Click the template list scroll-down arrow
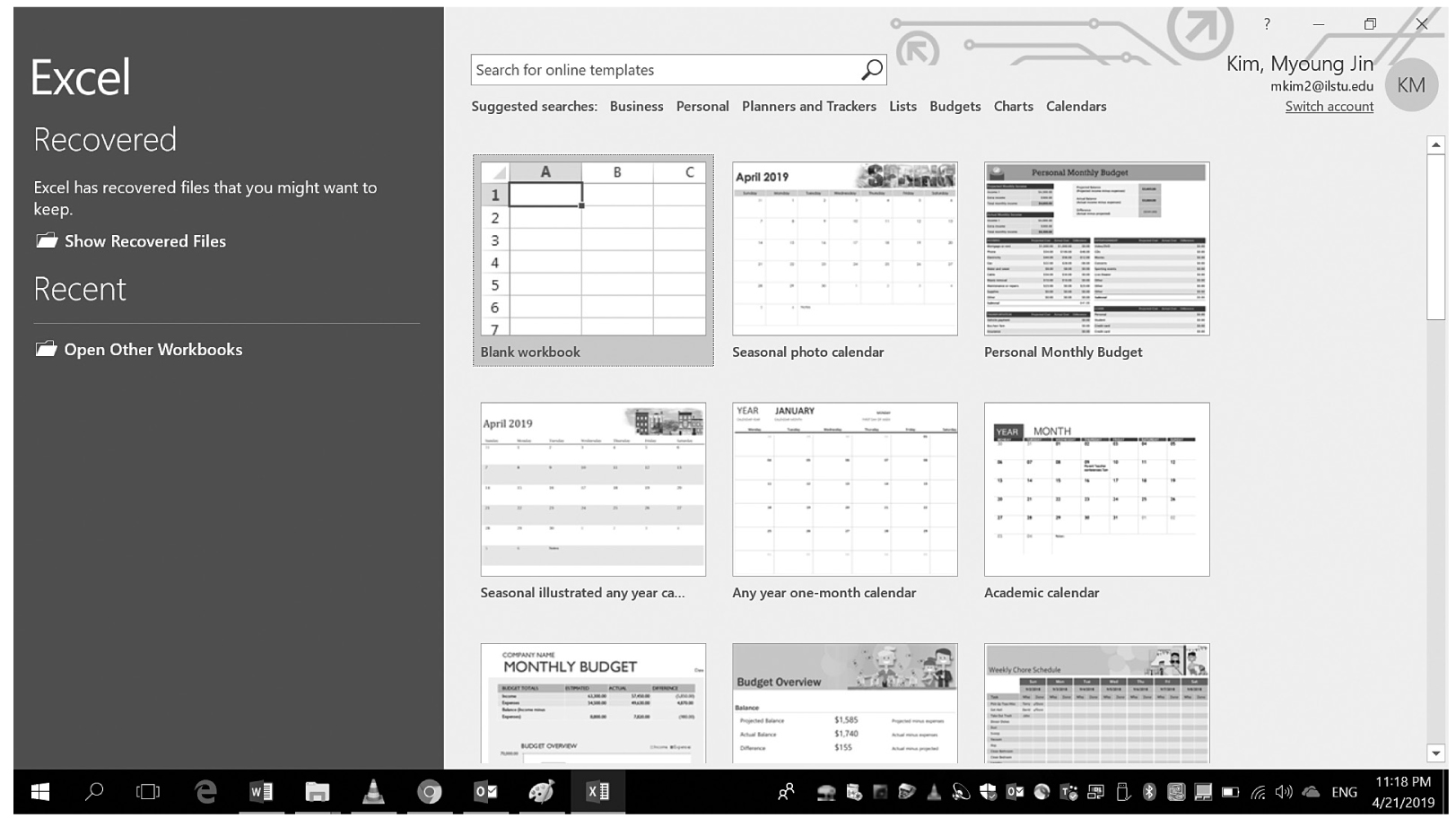Image resolution: width=1456 pixels, height=818 pixels. (1435, 753)
